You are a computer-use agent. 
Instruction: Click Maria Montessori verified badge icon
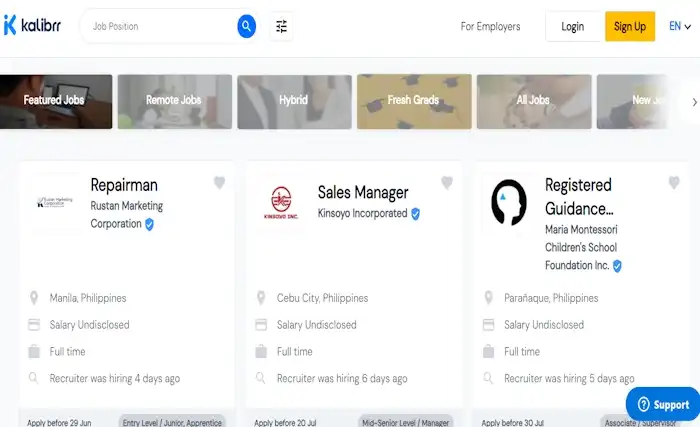(x=617, y=266)
